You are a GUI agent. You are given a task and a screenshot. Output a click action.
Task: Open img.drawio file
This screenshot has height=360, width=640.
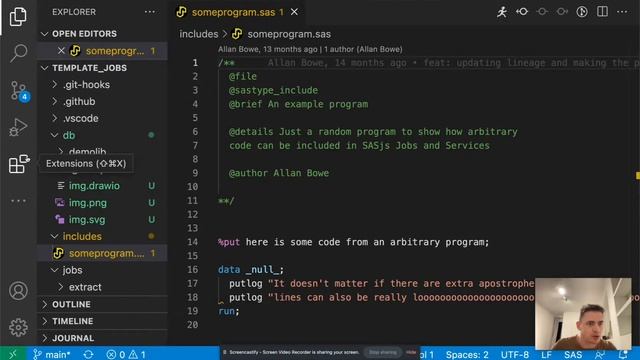(102, 186)
